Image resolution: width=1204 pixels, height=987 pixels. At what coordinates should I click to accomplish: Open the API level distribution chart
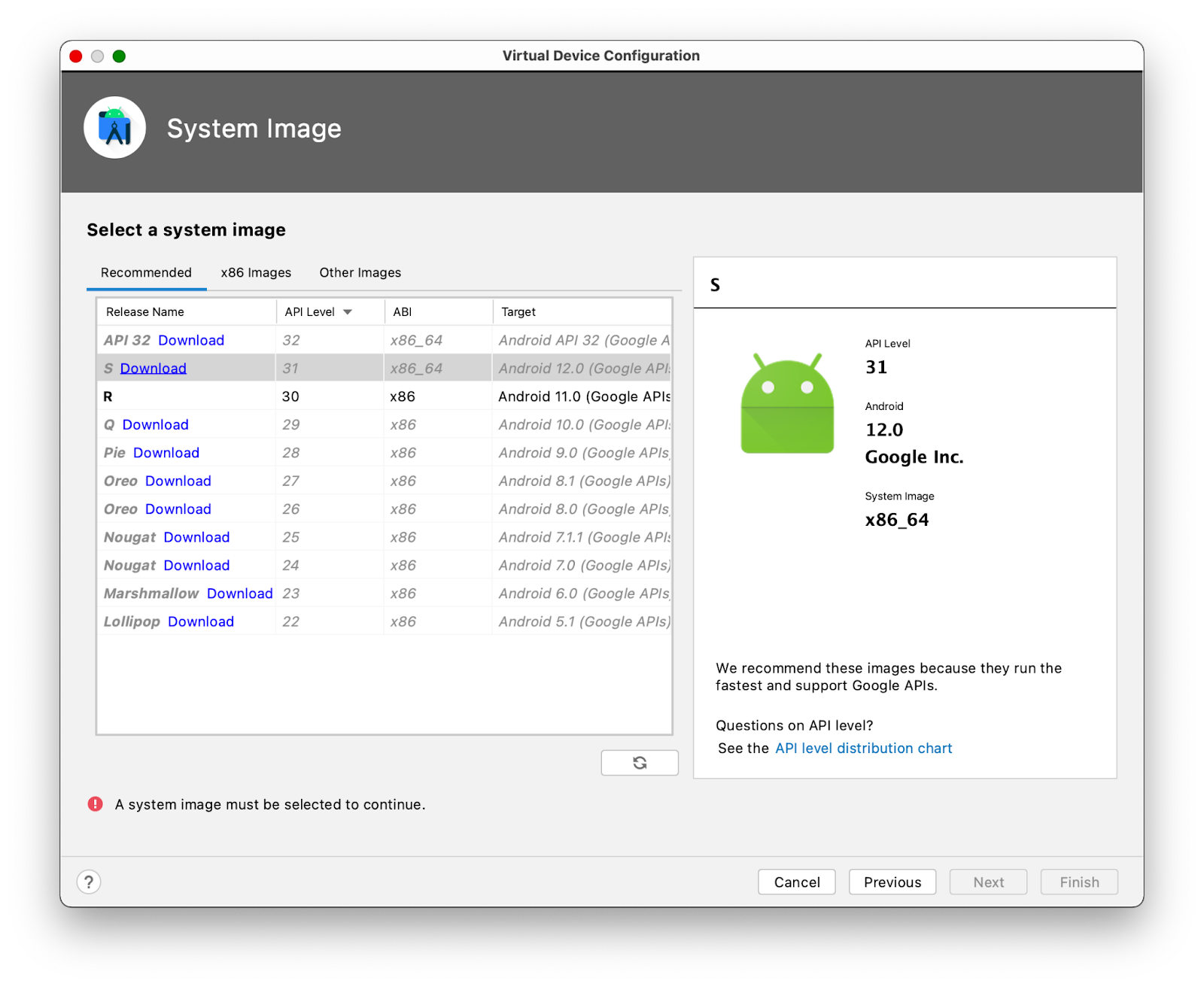[863, 748]
